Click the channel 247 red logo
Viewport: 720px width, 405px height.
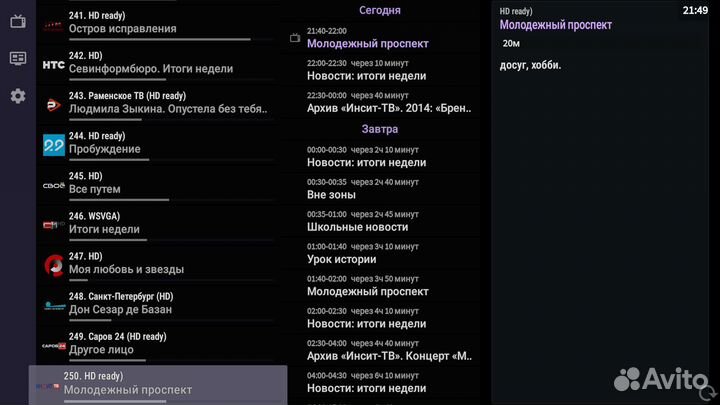[x=54, y=265]
